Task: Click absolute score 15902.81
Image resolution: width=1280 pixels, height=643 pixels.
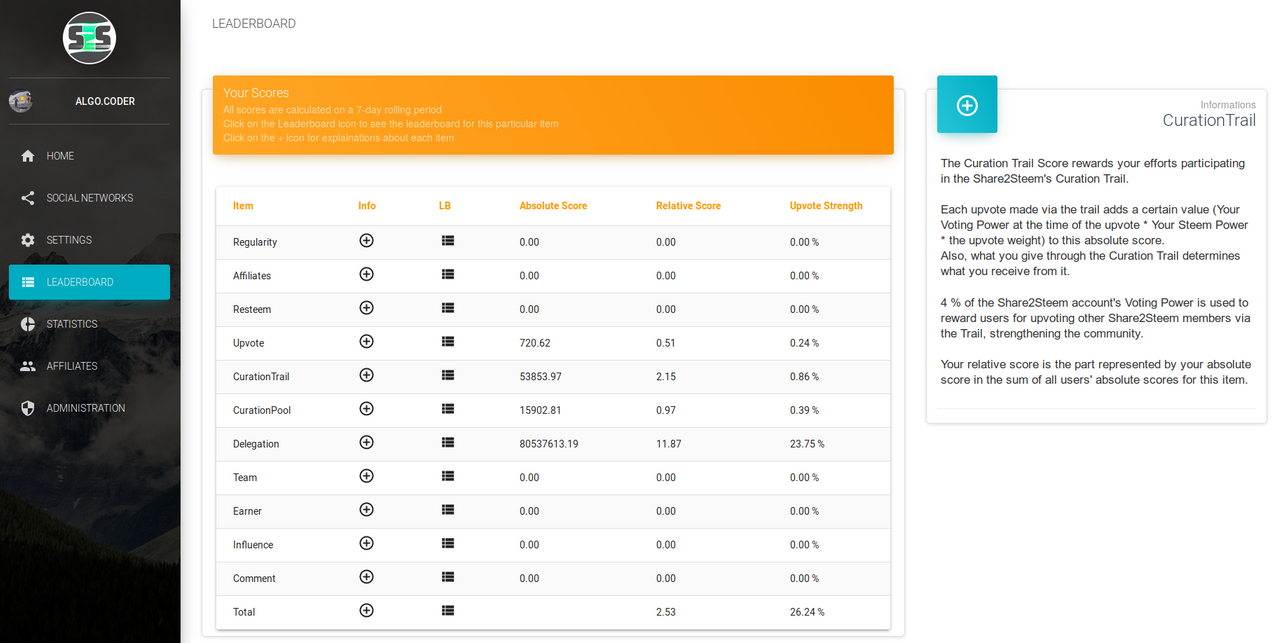Action: (540, 411)
